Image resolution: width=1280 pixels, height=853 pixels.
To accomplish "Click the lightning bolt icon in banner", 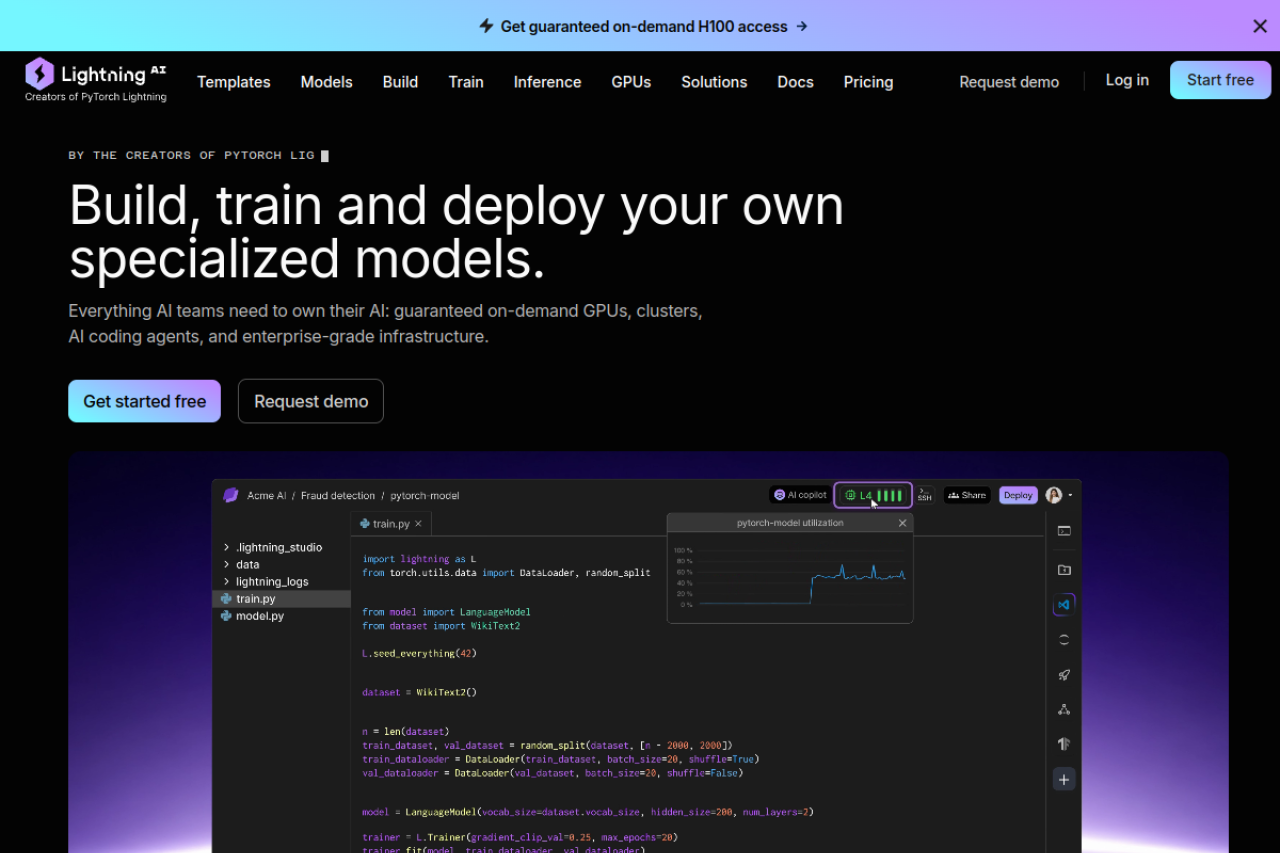I will (x=486, y=26).
